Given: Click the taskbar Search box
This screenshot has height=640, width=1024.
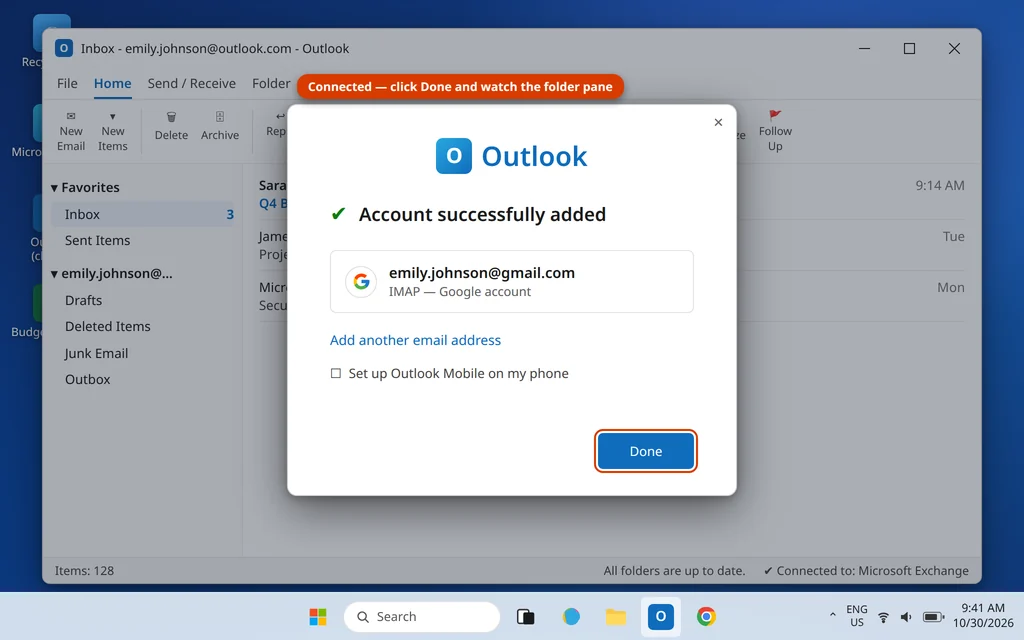Looking at the screenshot, I should pos(422,616).
